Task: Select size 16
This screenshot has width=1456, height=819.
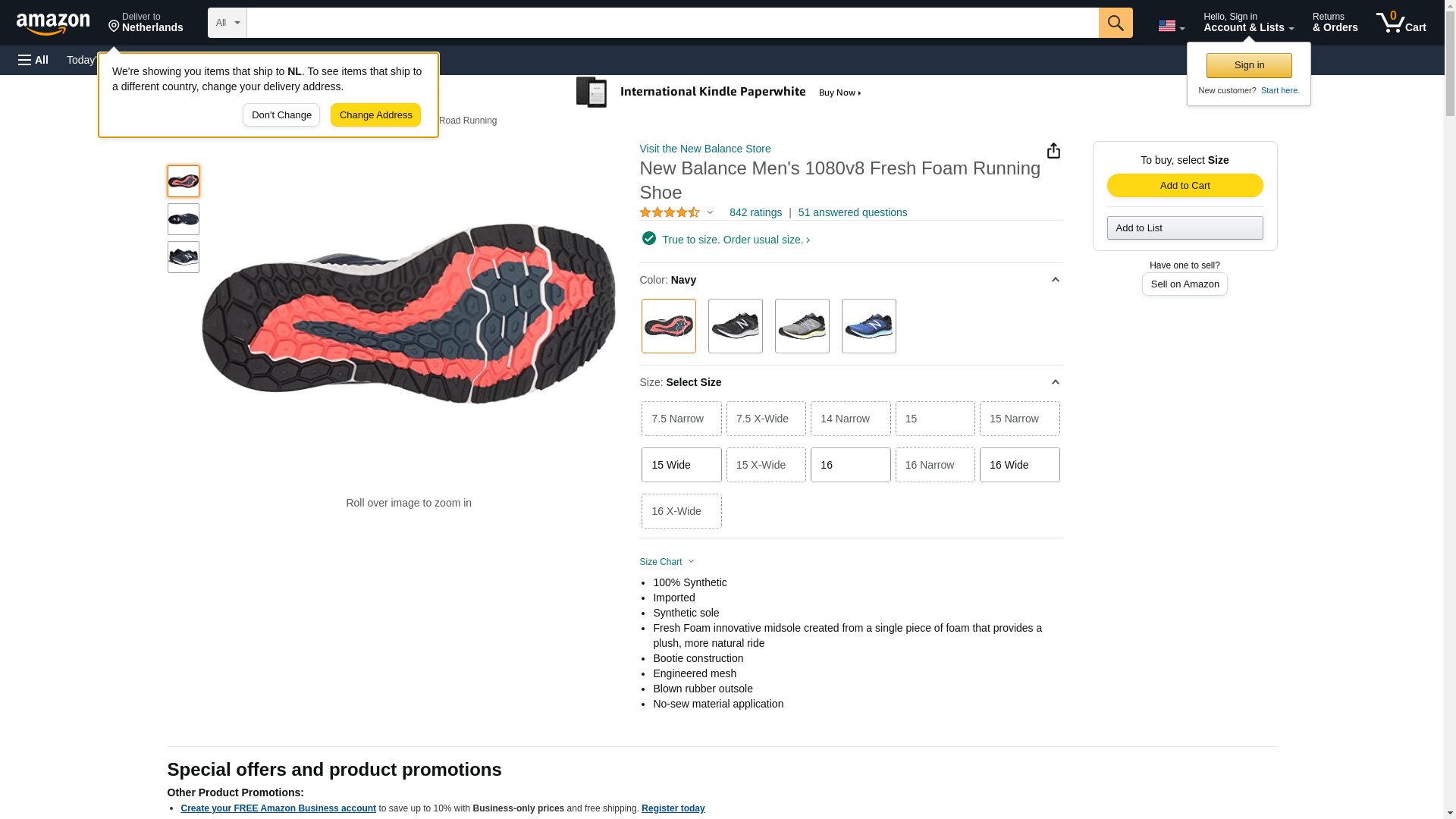Action: coord(850,465)
